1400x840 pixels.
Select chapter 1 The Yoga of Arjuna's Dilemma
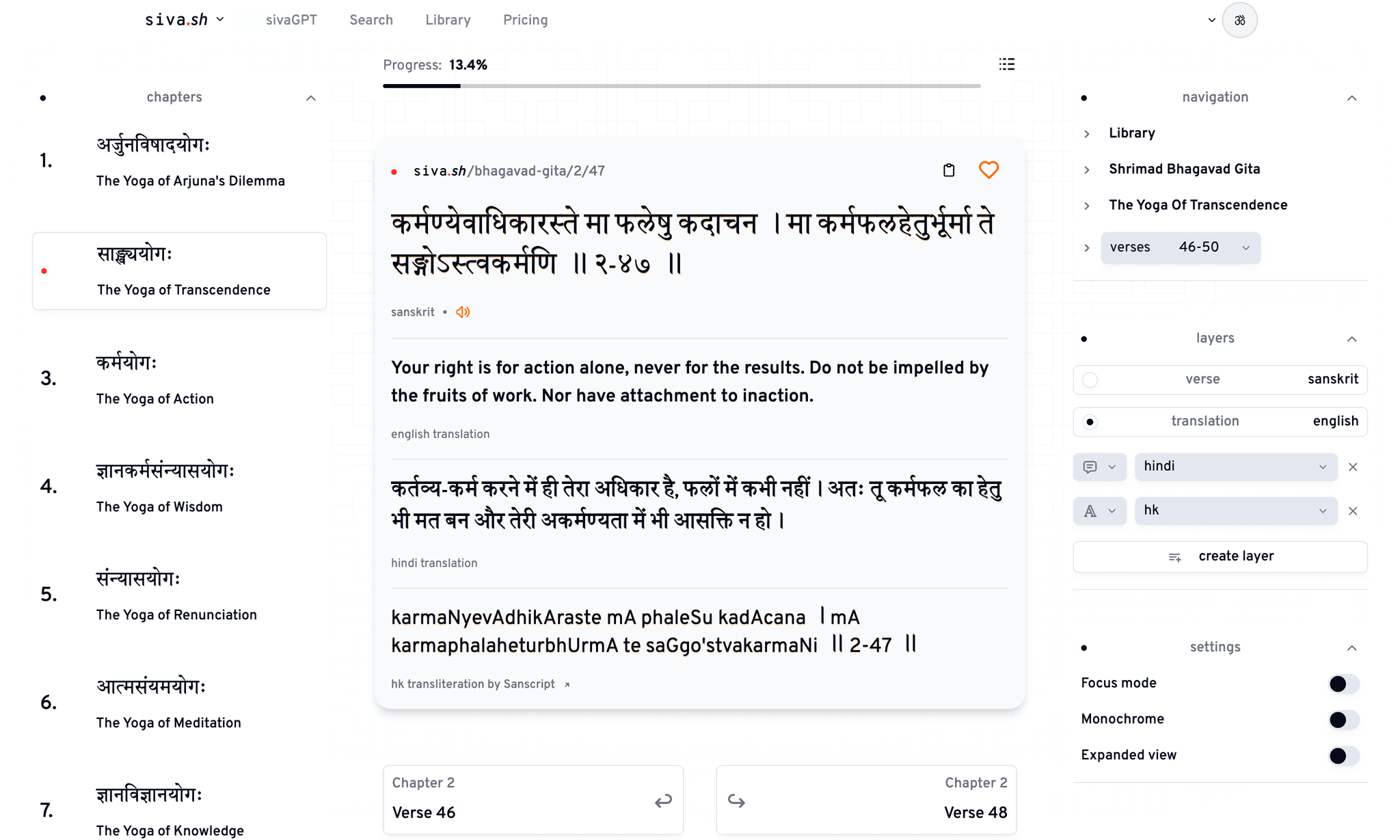(179, 163)
